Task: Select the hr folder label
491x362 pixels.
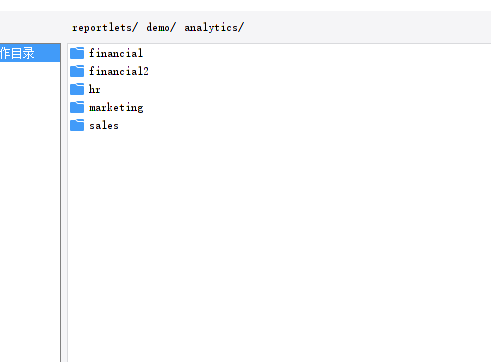Action: tap(95, 89)
